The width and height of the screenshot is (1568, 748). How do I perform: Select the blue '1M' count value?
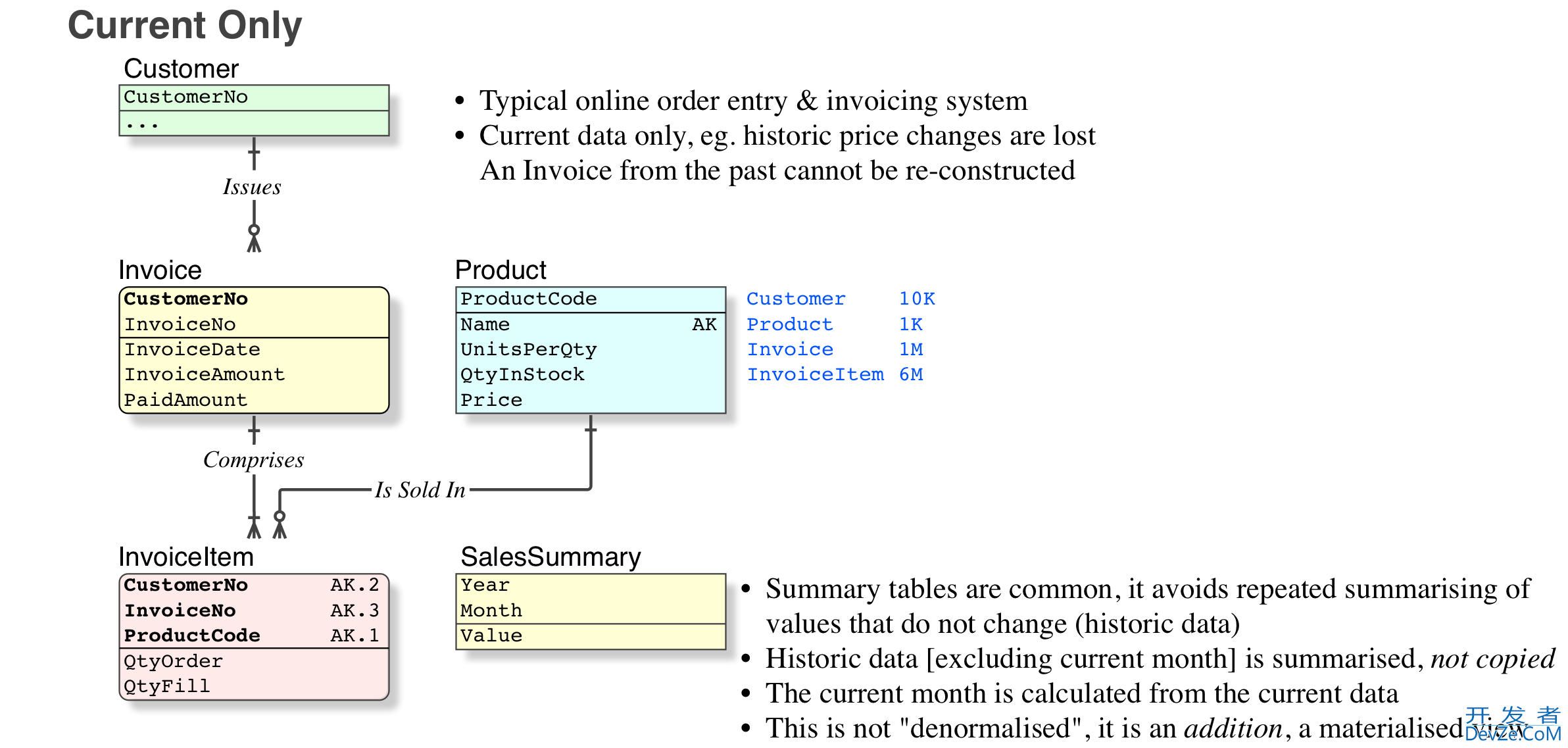911,349
